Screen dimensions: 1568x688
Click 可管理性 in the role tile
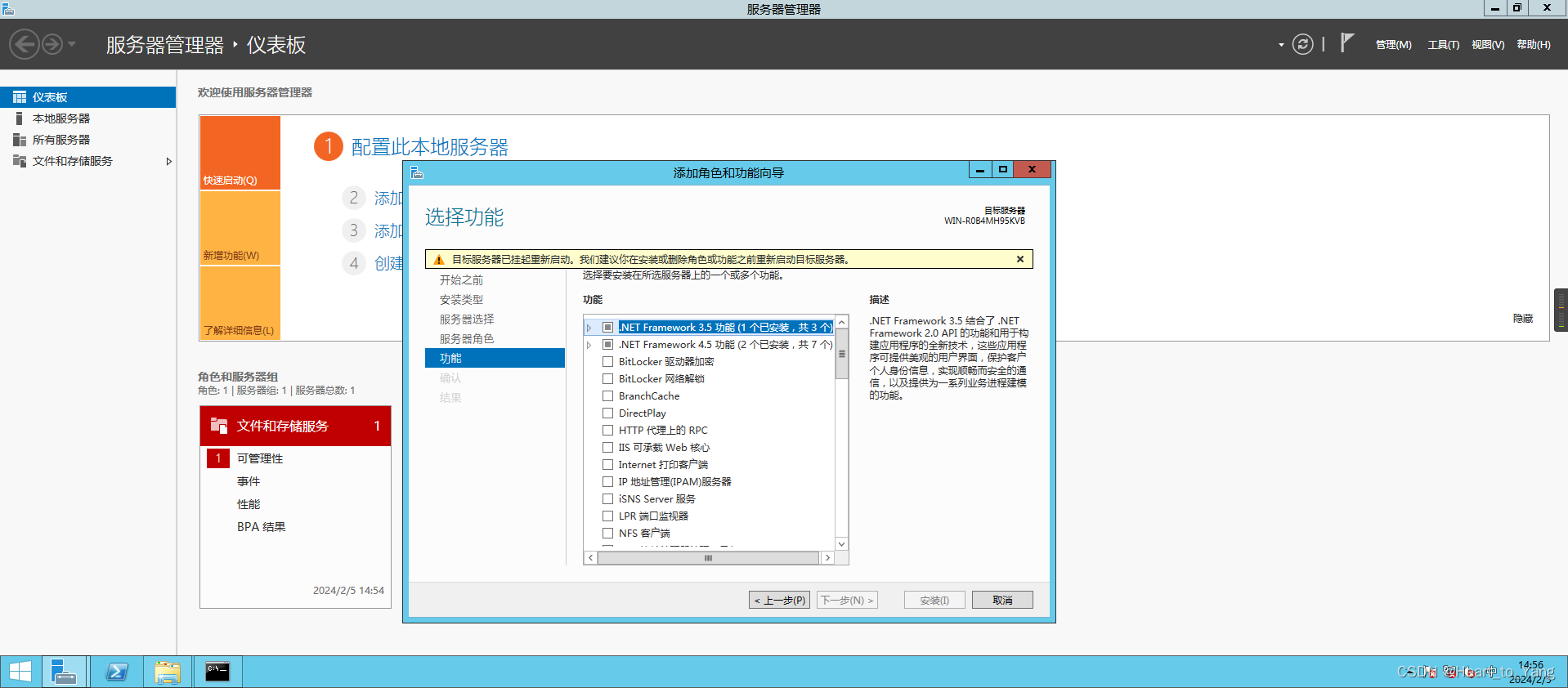coord(260,458)
